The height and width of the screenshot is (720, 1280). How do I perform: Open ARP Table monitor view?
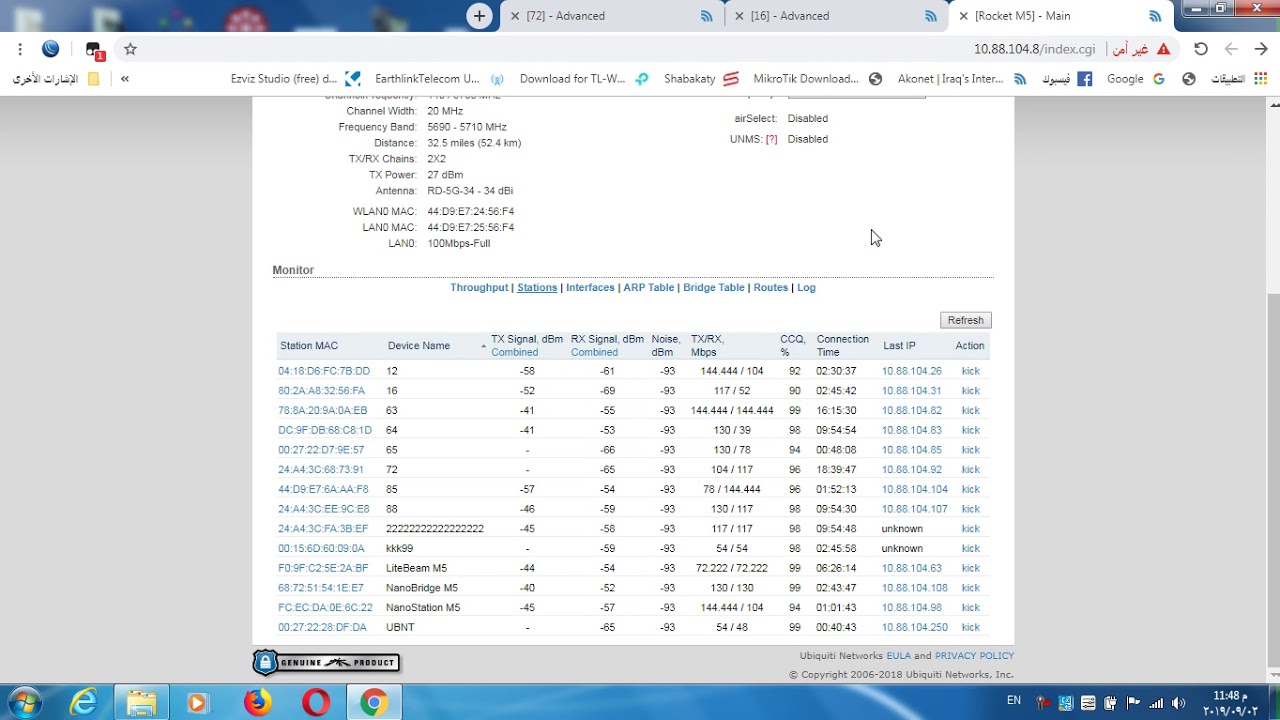click(649, 287)
